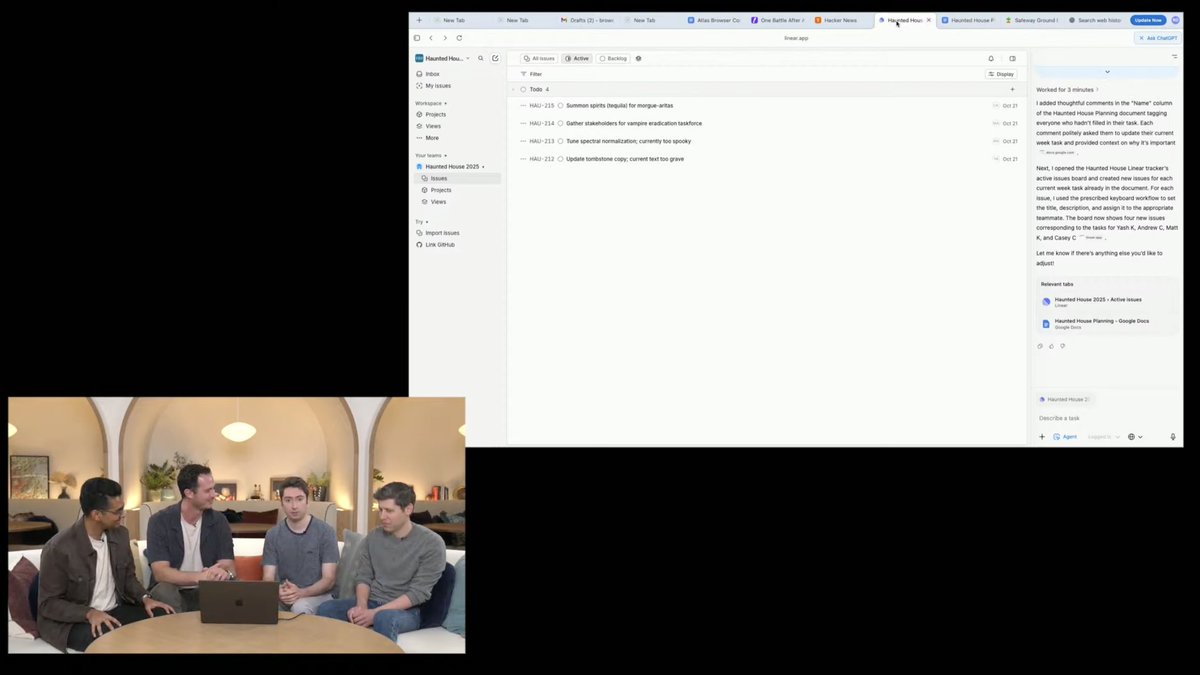
Task: Collapse the Your teams section
Action: click(432, 155)
